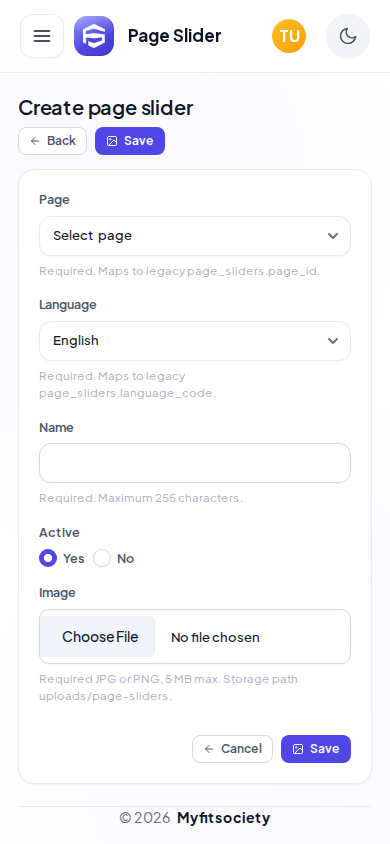Open the hamburger navigation menu
The image size is (390, 844).
[42, 36]
